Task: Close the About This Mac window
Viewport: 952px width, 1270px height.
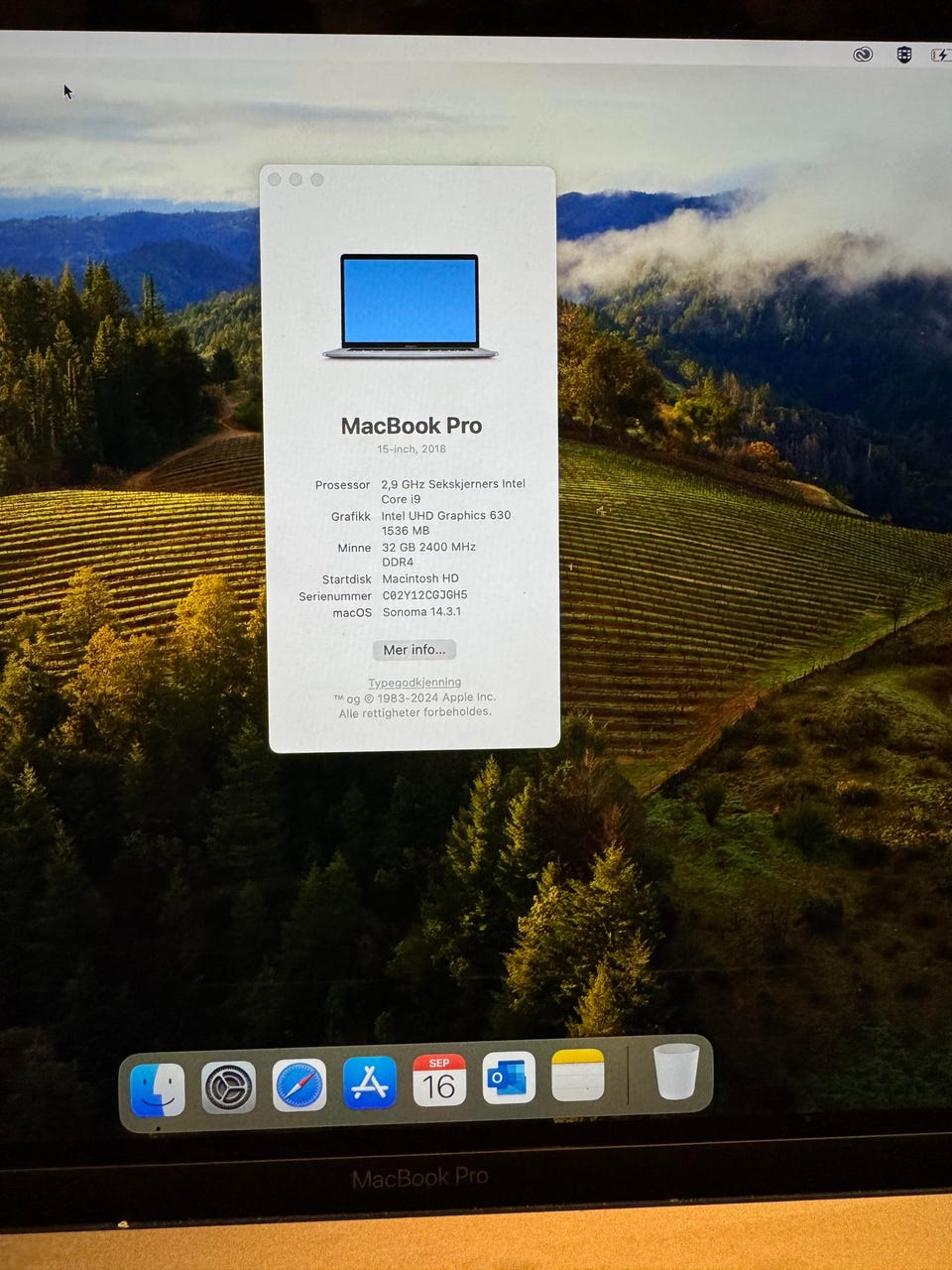Action: [275, 180]
